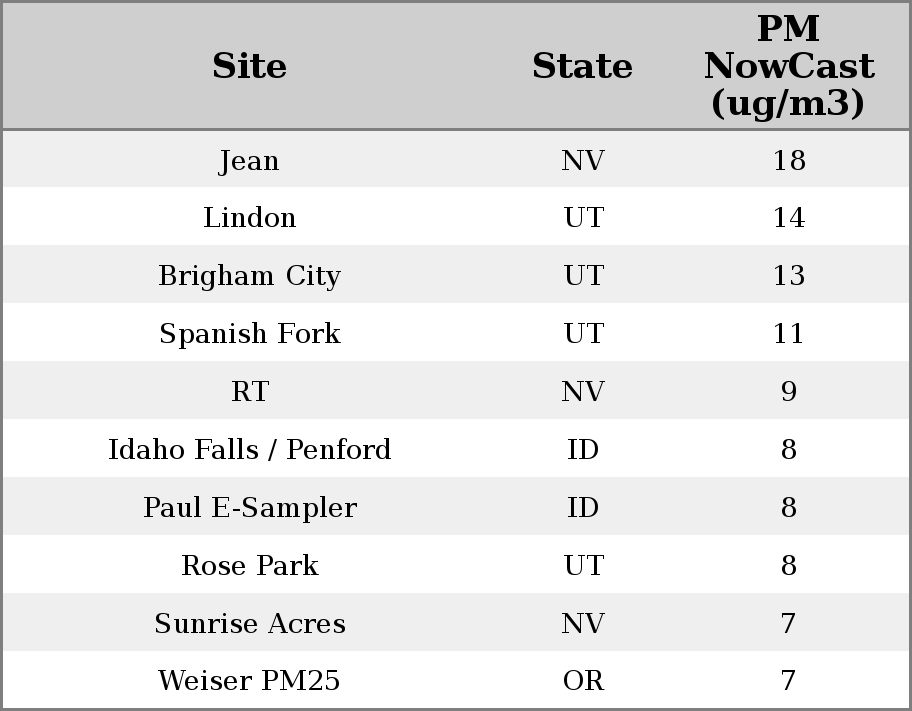Select Idaho Falls / Penford site
The image size is (912, 711).
point(249,450)
